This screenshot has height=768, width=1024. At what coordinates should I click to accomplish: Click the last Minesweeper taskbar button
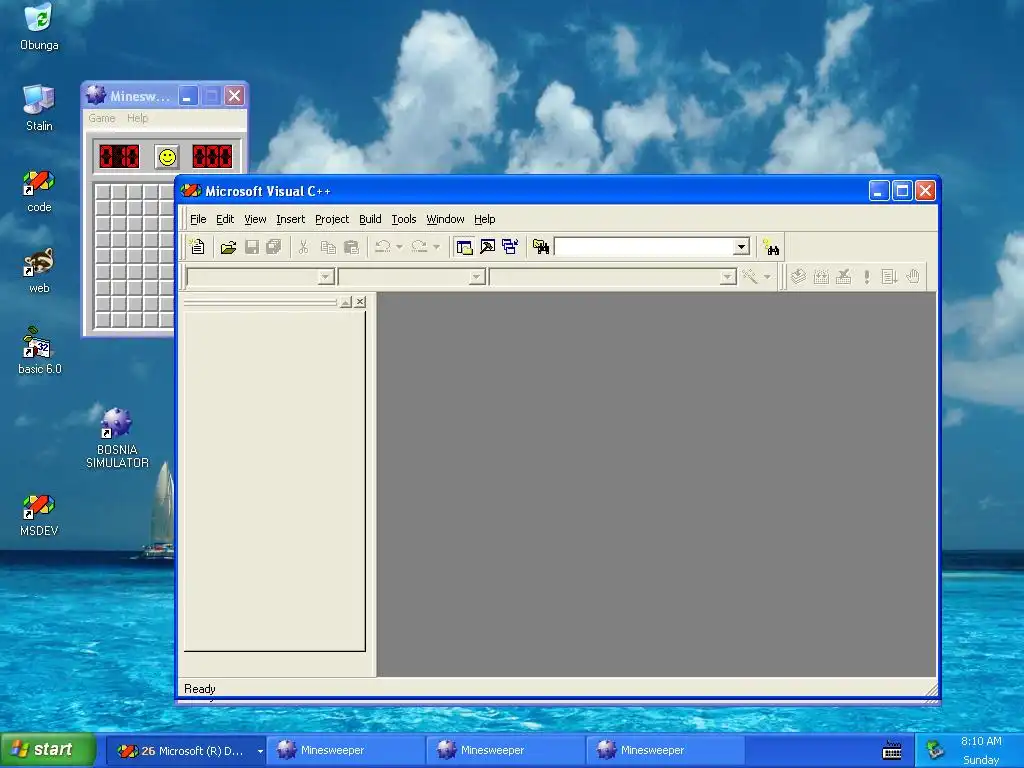666,751
